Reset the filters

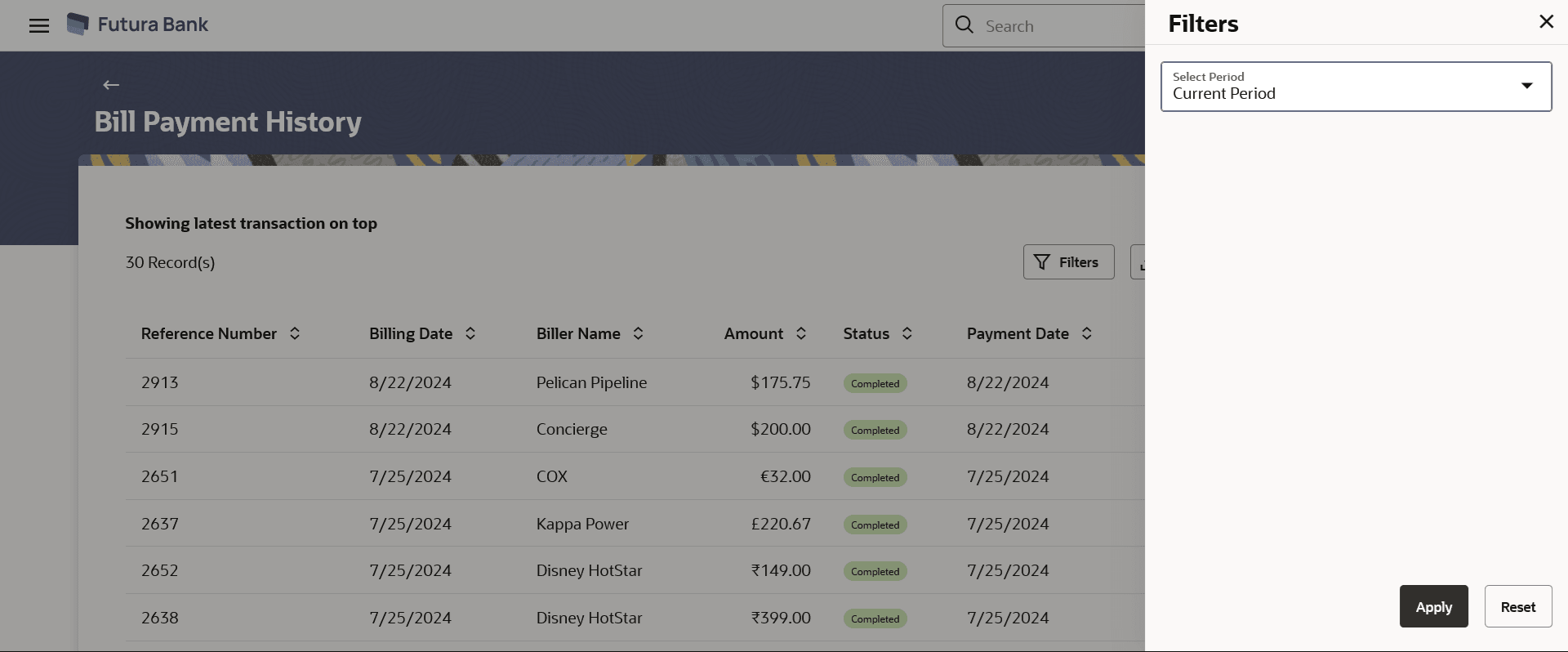click(1517, 606)
